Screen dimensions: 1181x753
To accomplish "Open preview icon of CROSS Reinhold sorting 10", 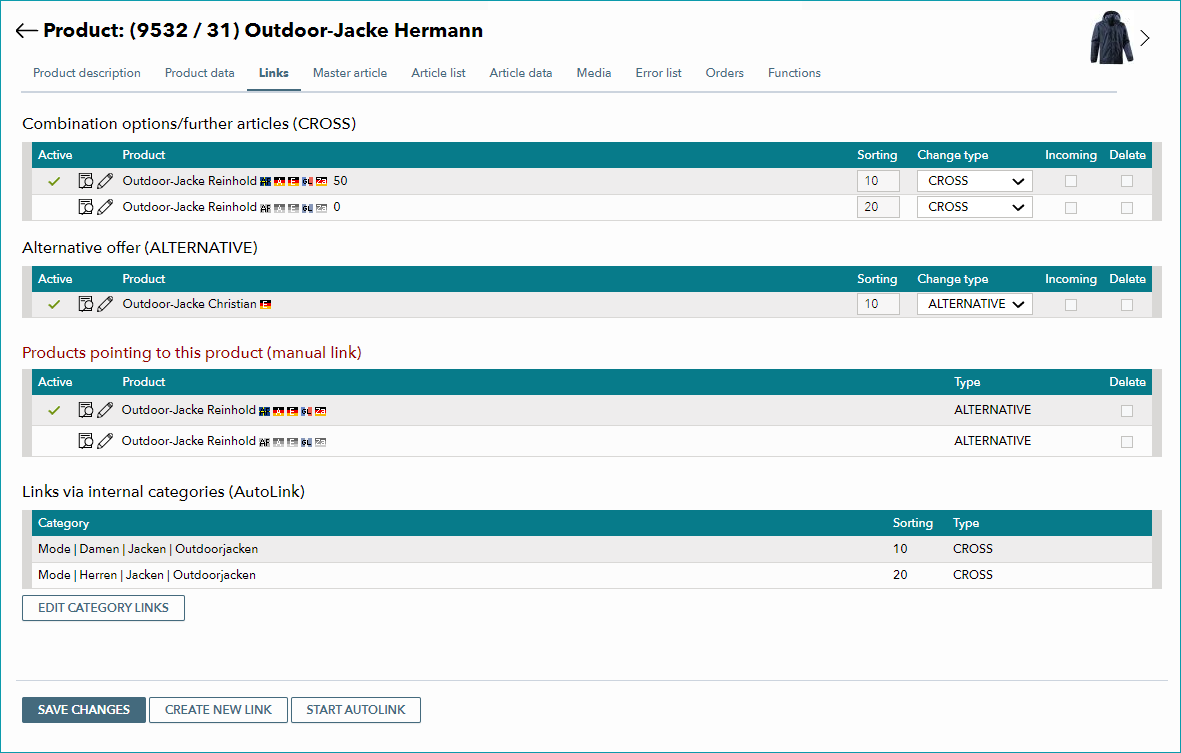I will pos(86,181).
